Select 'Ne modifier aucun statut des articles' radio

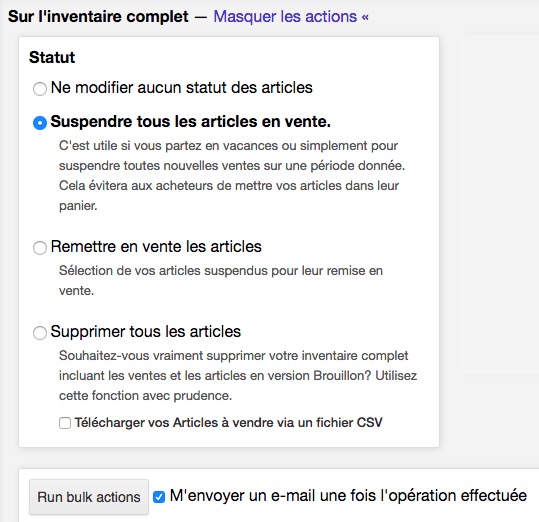pyautogui.click(x=40, y=89)
